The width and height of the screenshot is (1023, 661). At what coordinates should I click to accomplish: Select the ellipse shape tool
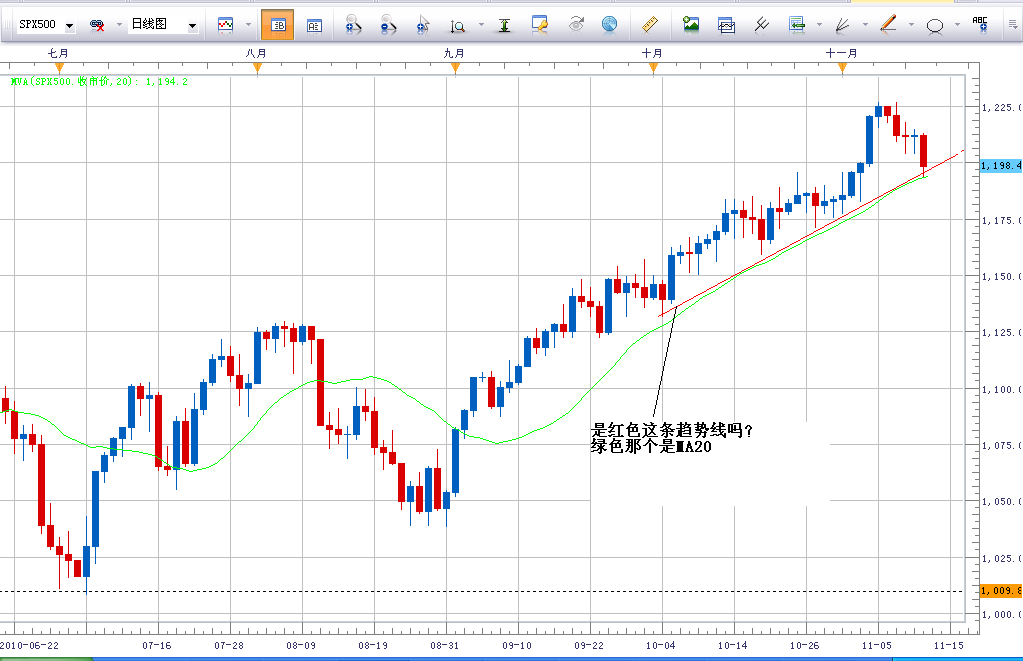[x=935, y=26]
